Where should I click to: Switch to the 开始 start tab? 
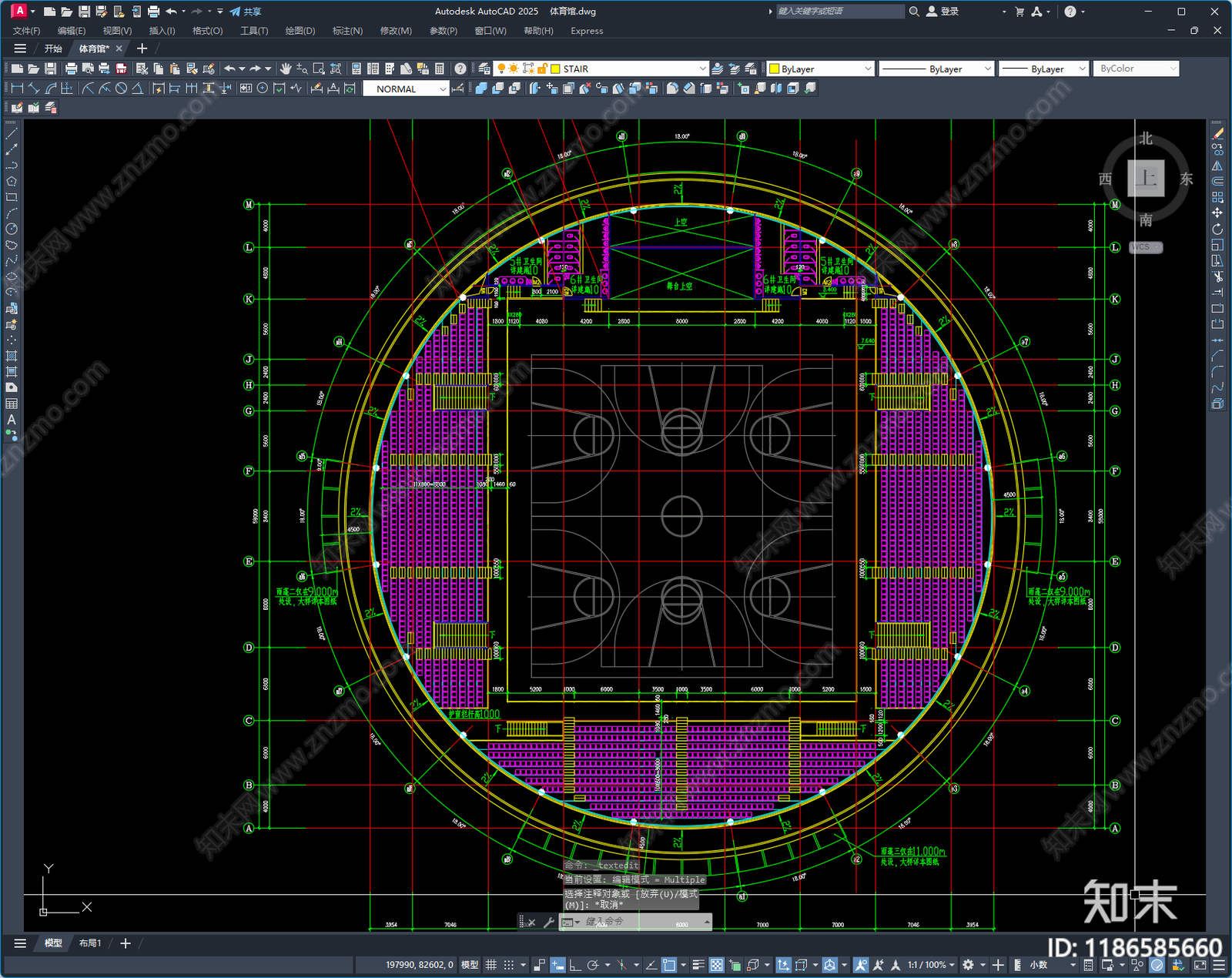coord(53,49)
